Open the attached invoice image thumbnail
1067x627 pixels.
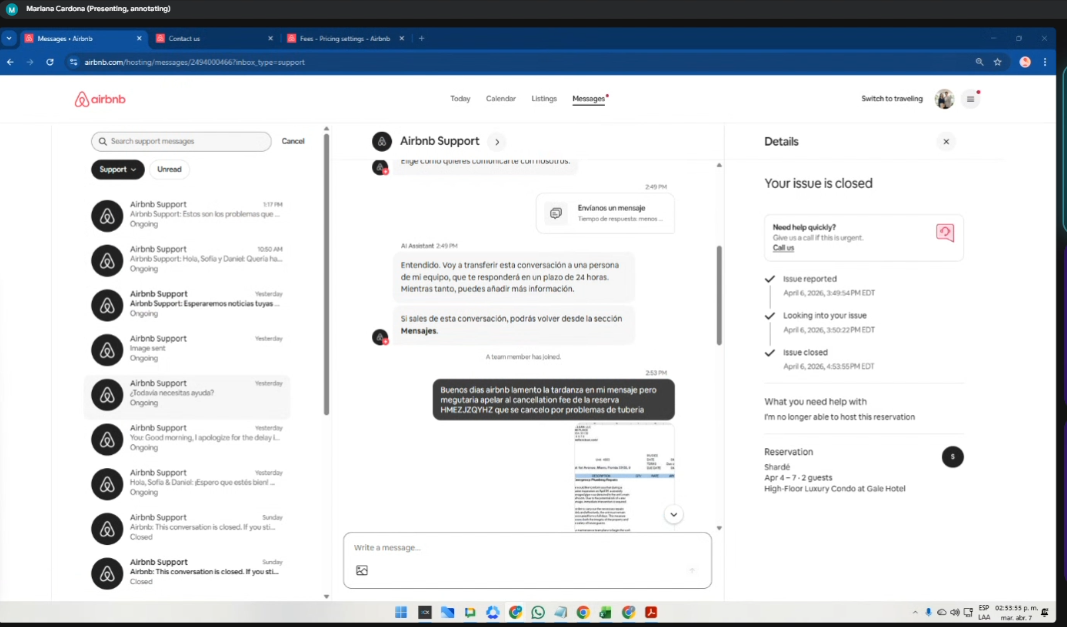click(624, 477)
